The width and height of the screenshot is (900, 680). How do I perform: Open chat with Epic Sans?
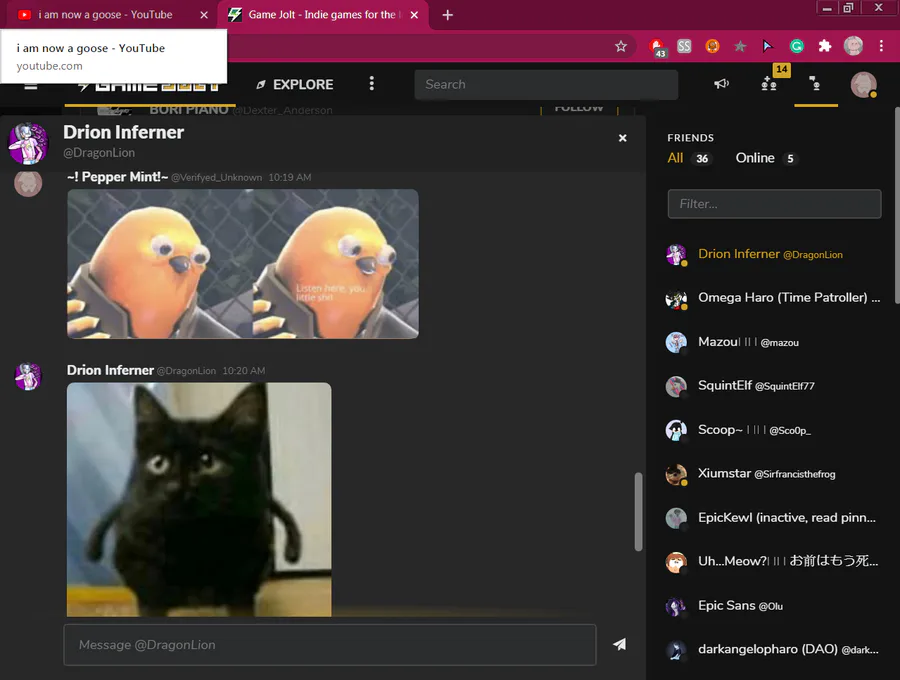(773, 605)
